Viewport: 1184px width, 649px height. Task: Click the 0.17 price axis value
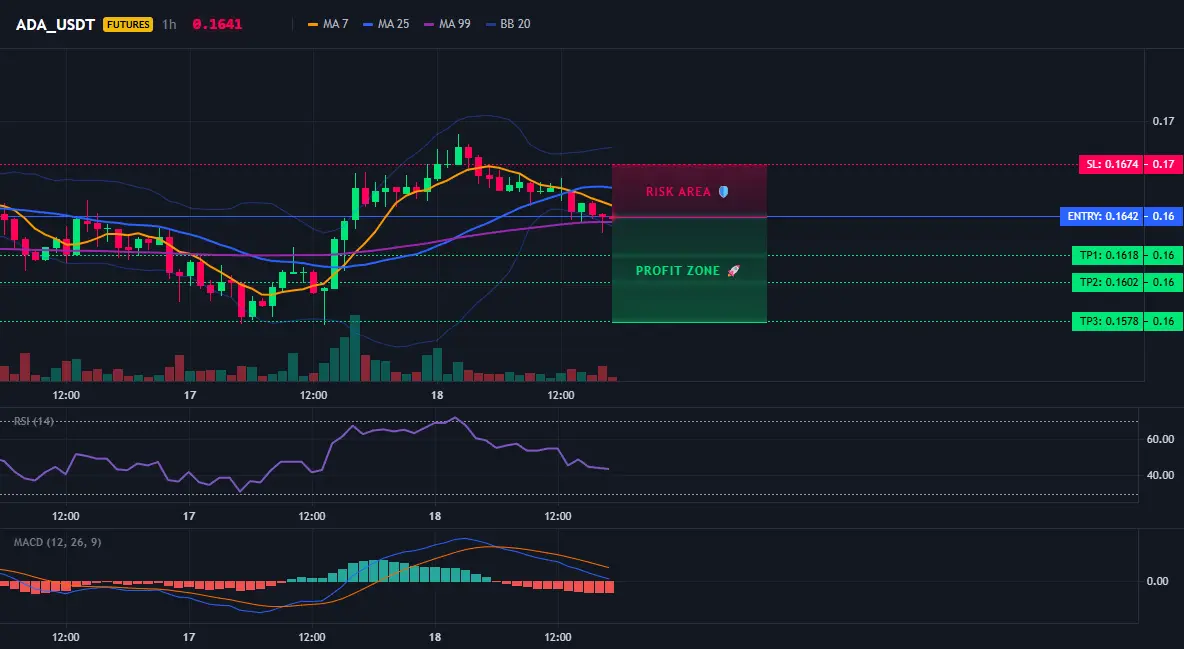coord(1164,121)
